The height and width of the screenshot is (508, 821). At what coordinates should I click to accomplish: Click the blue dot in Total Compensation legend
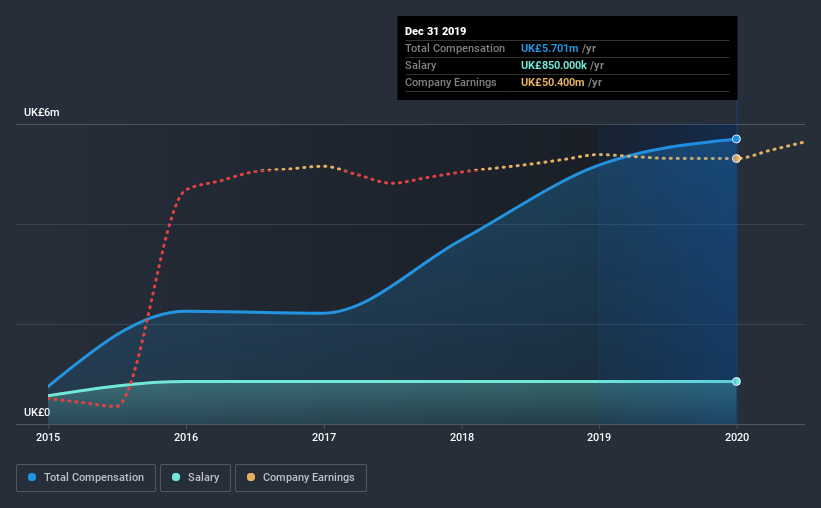(x=32, y=477)
